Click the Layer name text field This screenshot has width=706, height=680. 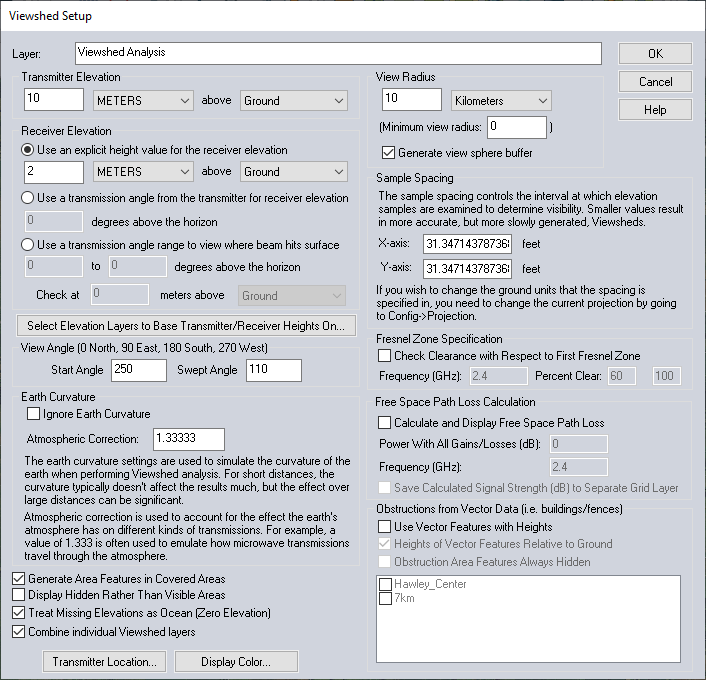coord(337,53)
